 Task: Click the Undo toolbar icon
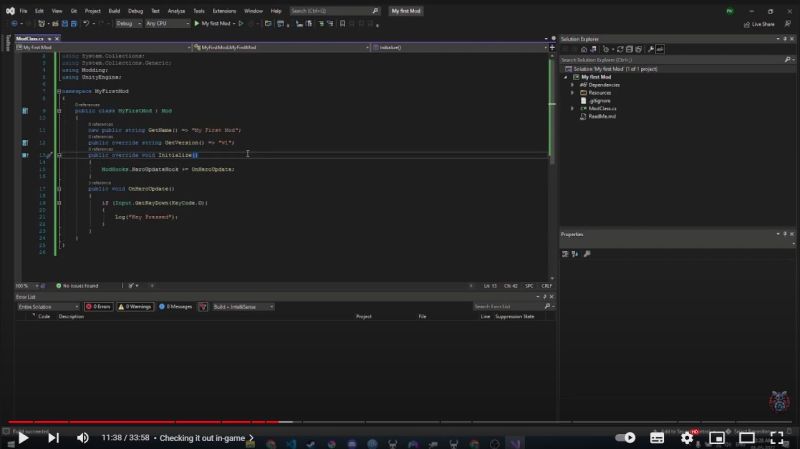click(86, 23)
